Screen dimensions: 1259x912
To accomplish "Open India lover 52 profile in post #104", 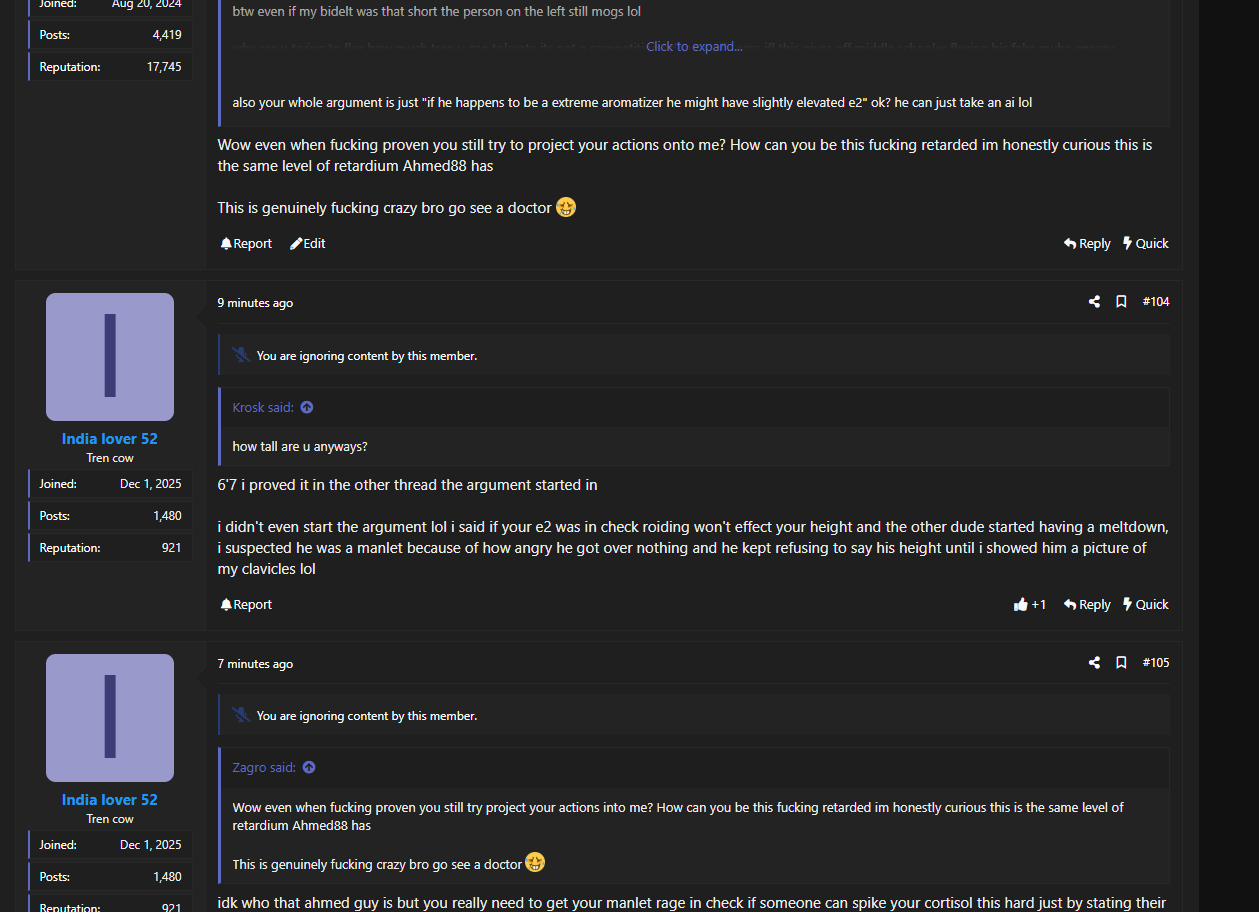I will pos(110,439).
